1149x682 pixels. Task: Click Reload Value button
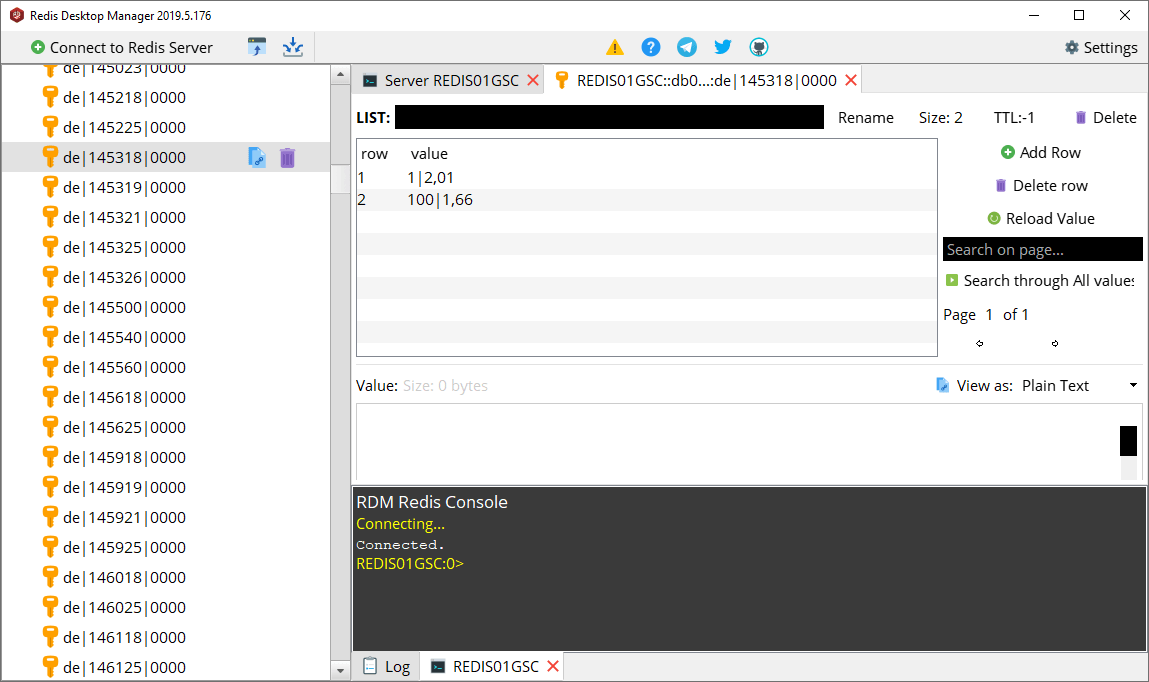click(x=1041, y=218)
